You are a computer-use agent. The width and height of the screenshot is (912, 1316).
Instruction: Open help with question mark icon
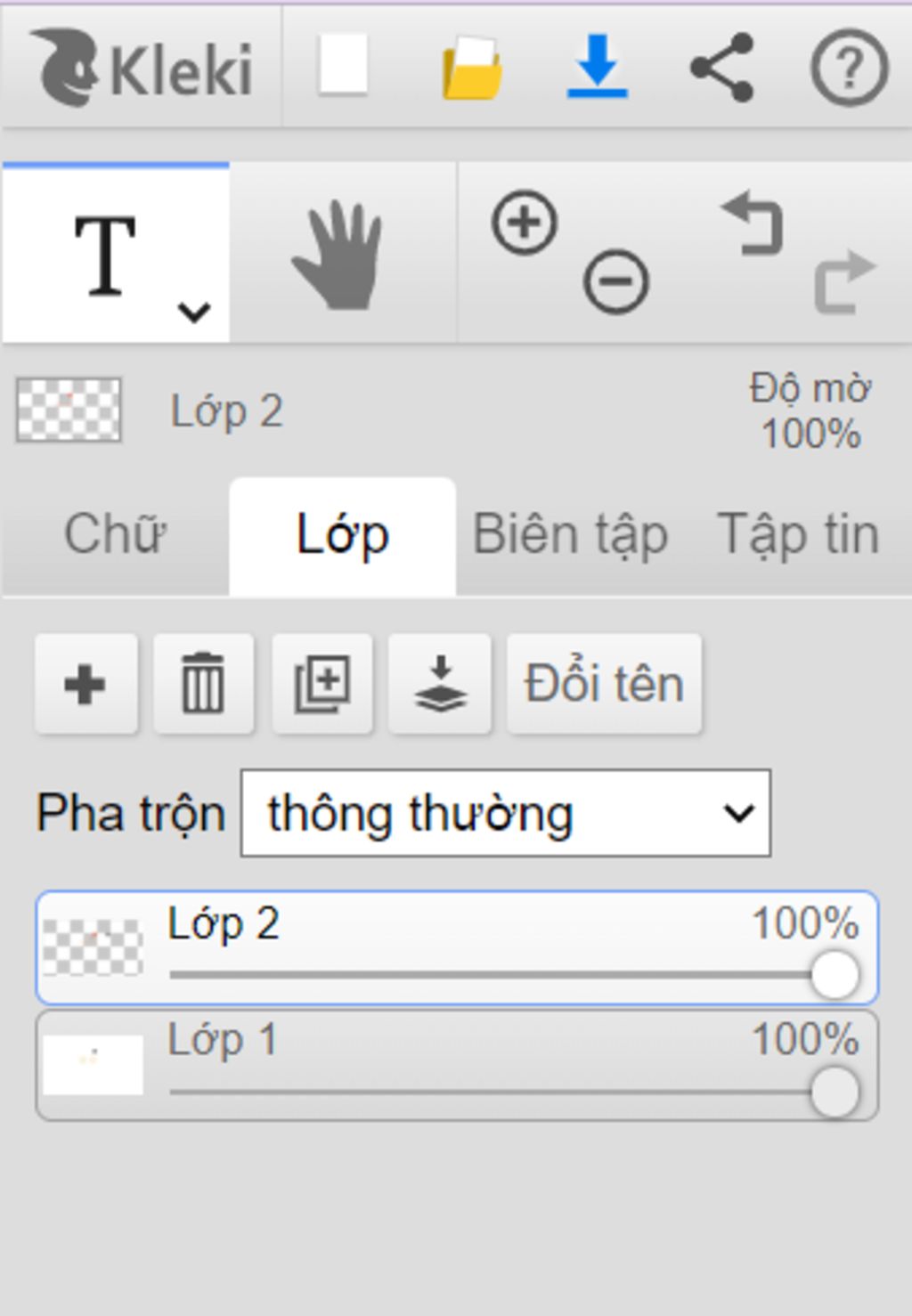click(849, 68)
